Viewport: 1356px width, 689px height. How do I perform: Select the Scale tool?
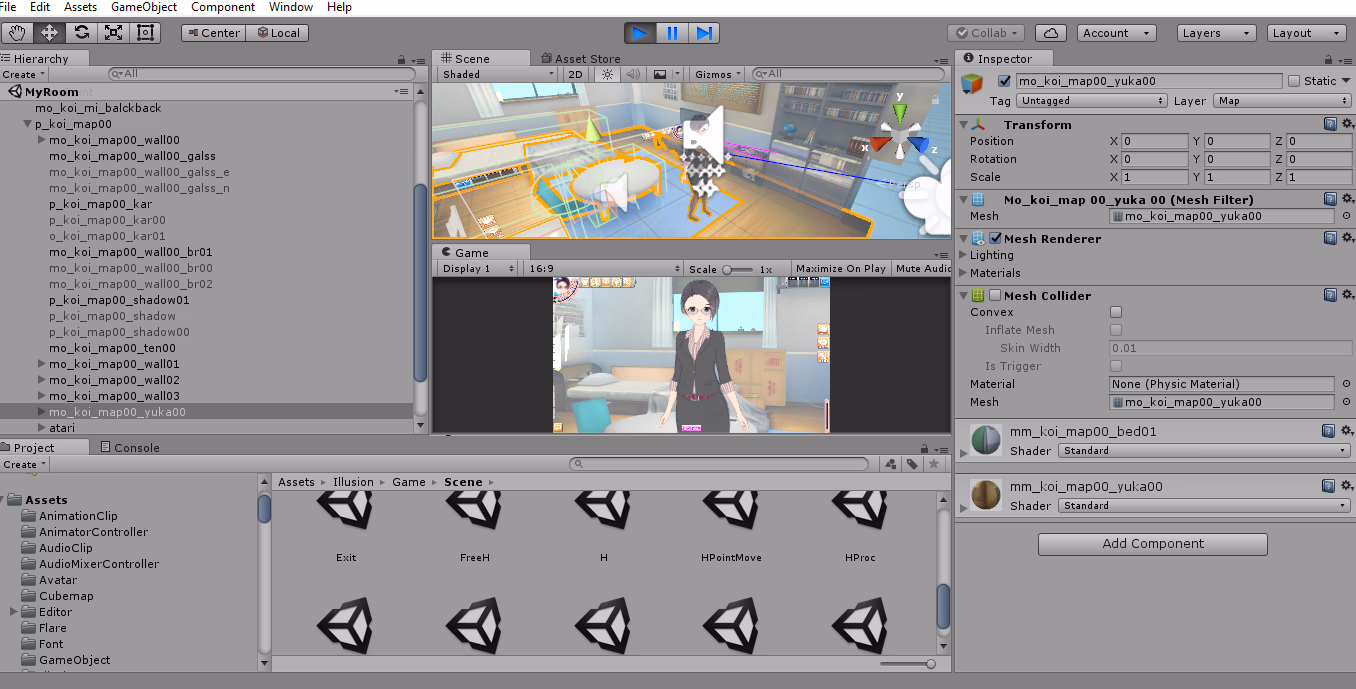[113, 33]
